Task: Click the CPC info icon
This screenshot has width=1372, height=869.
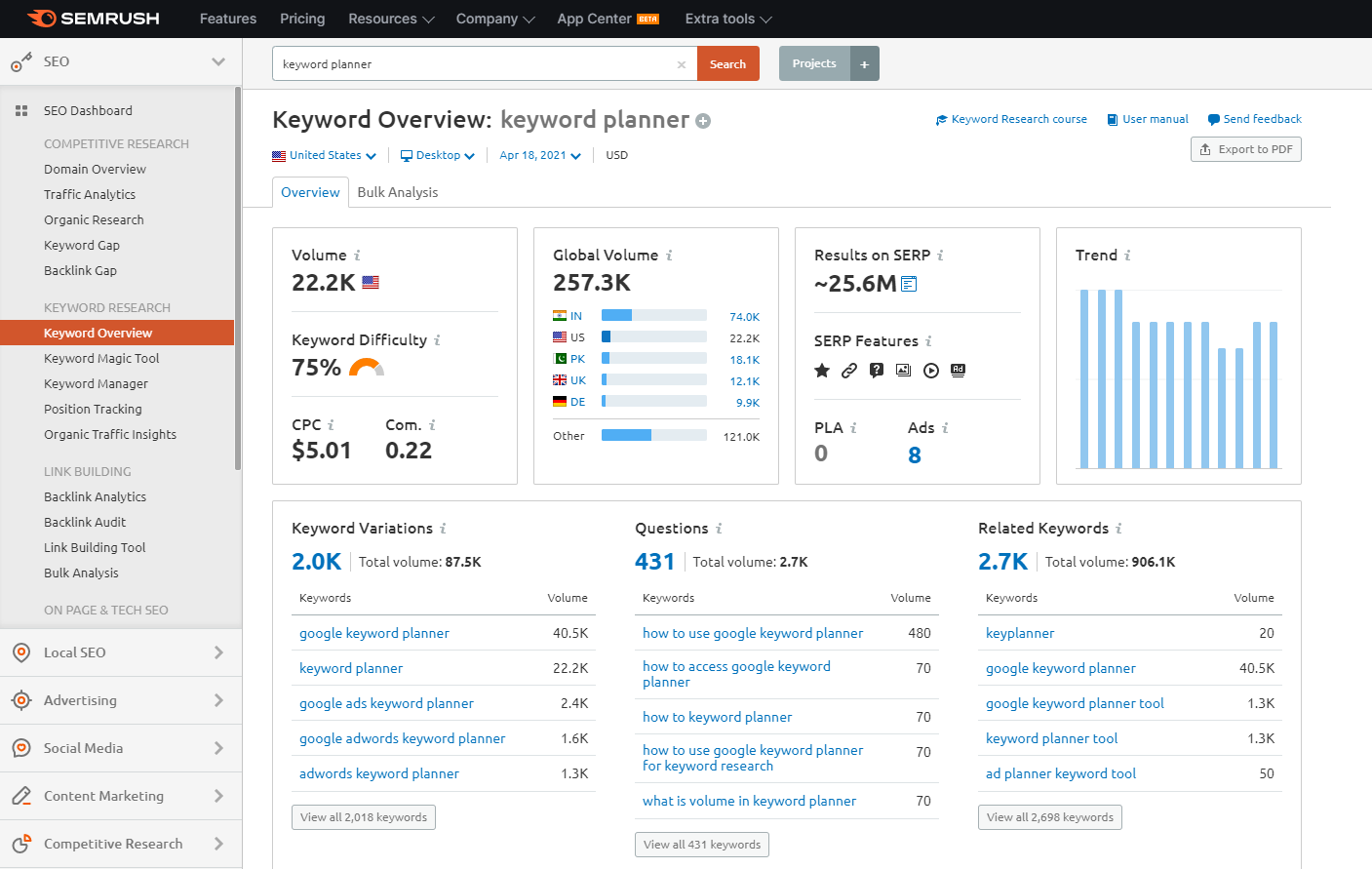Action: 331,425
